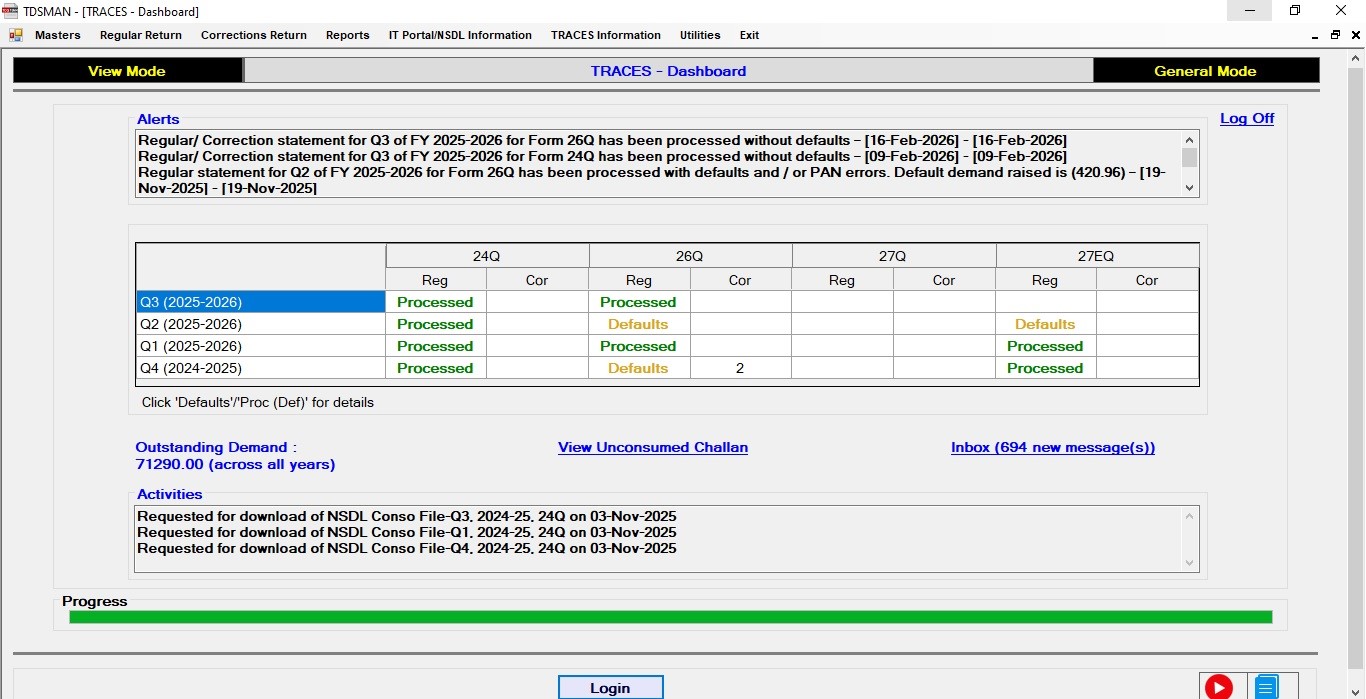Select the Q3 (2025-2026) row header
Image resolution: width=1366 pixels, height=699 pixels.
(x=260, y=302)
